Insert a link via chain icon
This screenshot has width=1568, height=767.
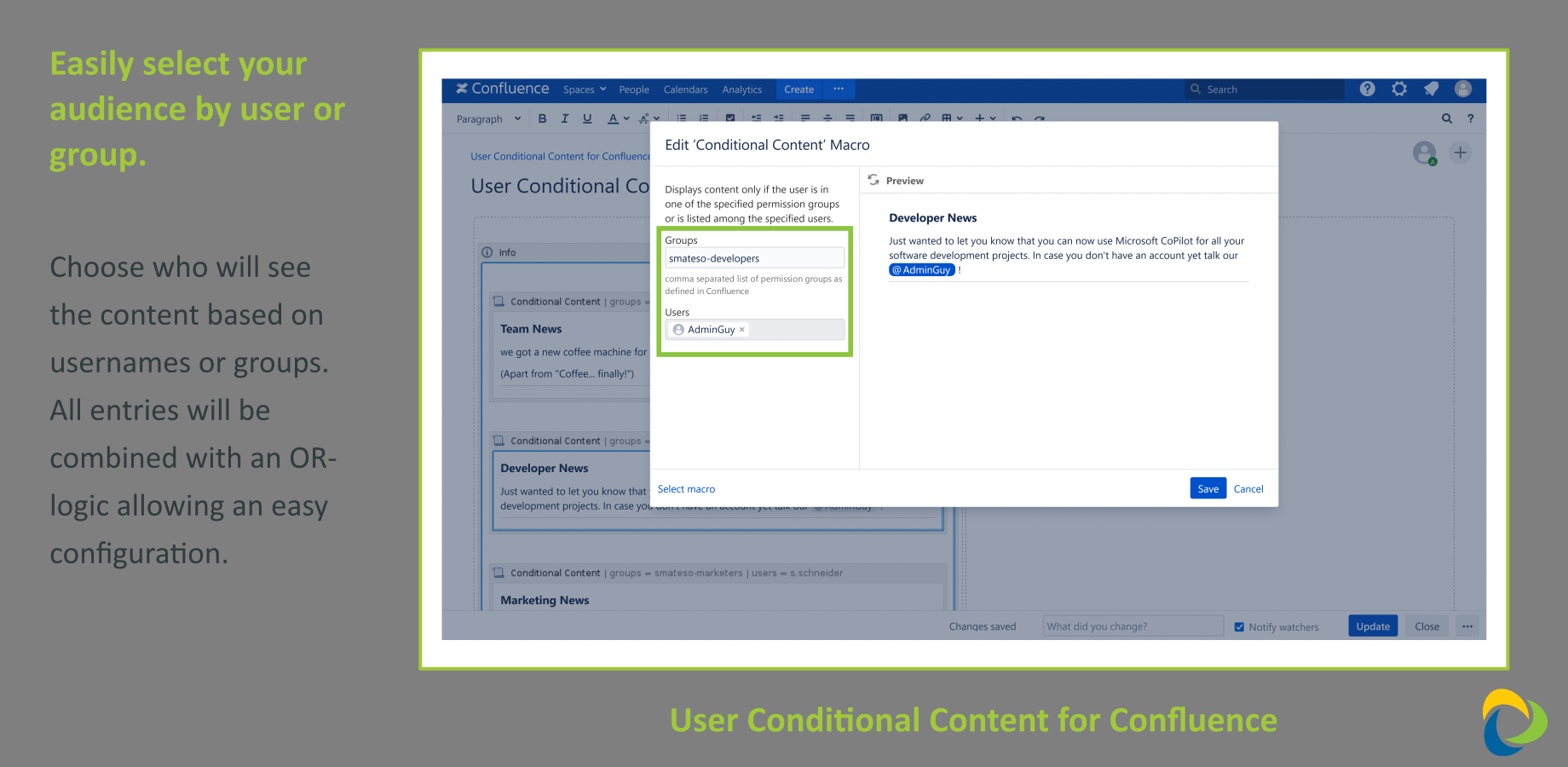click(925, 118)
